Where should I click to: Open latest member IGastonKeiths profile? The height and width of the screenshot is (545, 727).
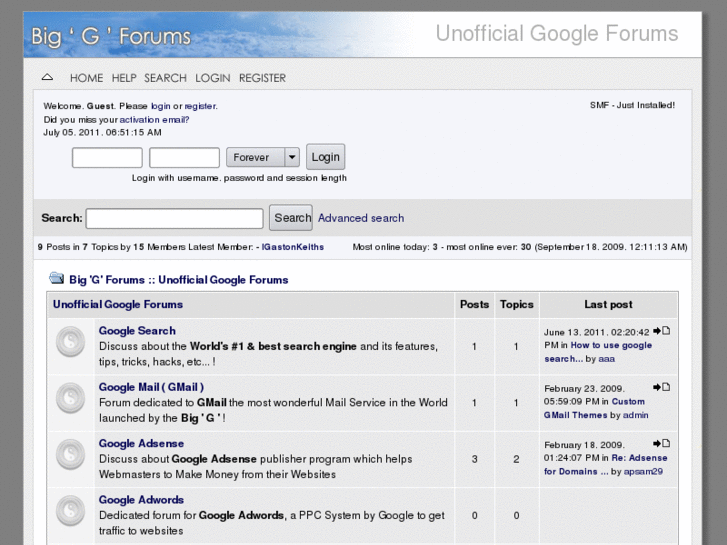tap(293, 247)
